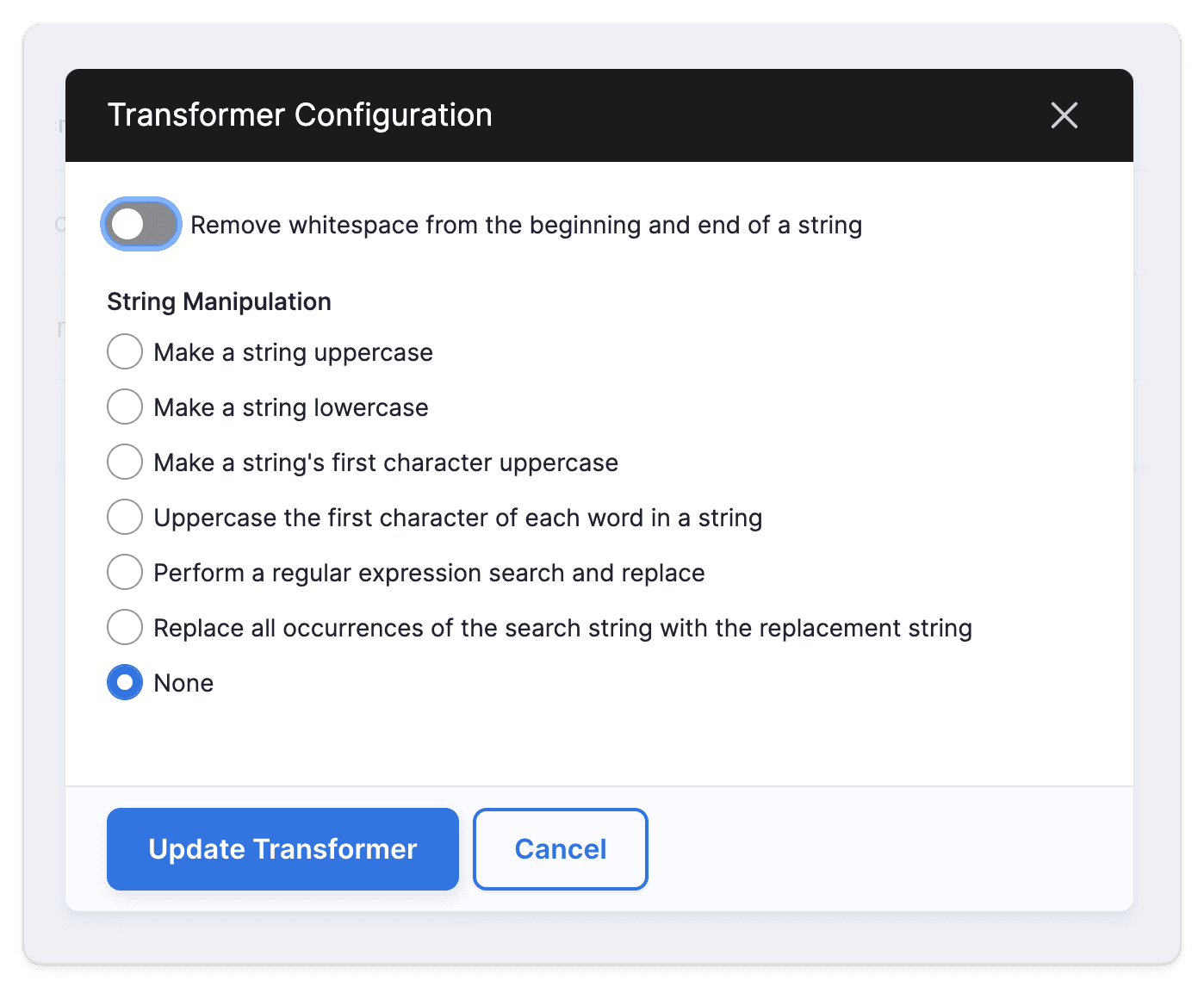Toggle the remove whitespace switch
This screenshot has height=987, width=1204.
141,225
